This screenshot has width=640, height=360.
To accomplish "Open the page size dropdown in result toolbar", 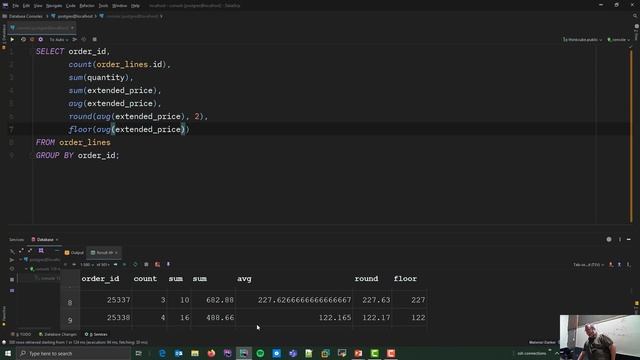I will tap(87, 264).
